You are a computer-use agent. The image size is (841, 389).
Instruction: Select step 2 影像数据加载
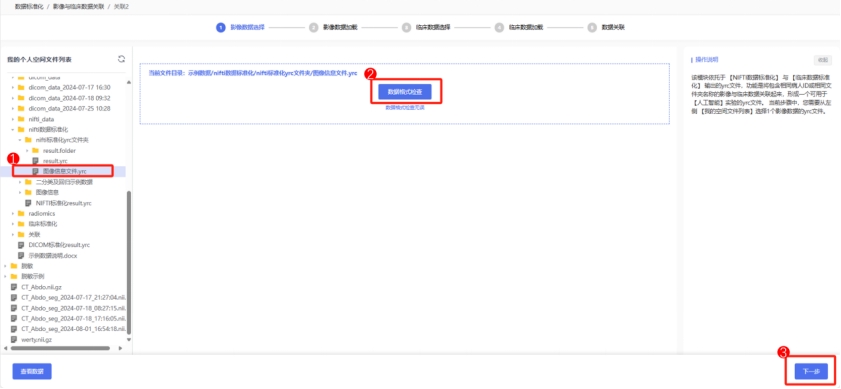tap(333, 27)
